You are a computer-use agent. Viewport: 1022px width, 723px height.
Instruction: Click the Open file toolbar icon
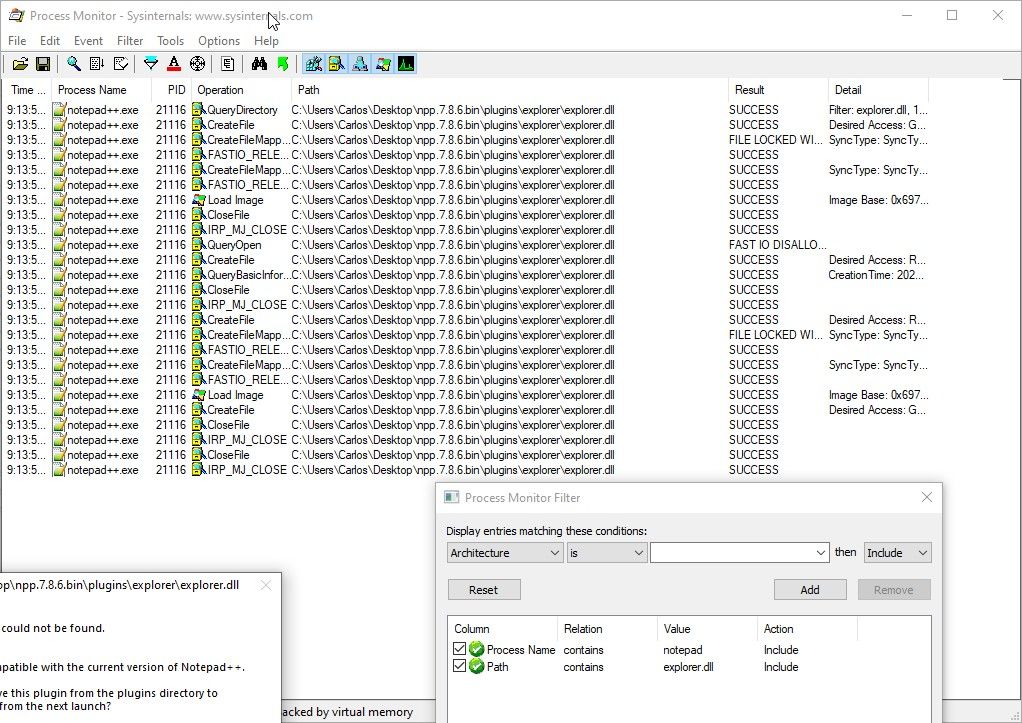tap(20, 64)
